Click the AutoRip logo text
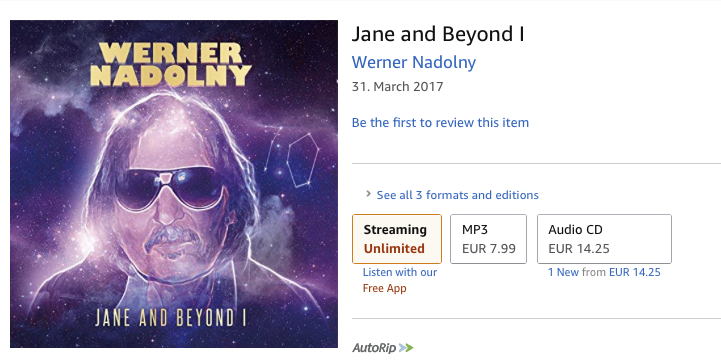721x360 pixels. tap(375, 348)
